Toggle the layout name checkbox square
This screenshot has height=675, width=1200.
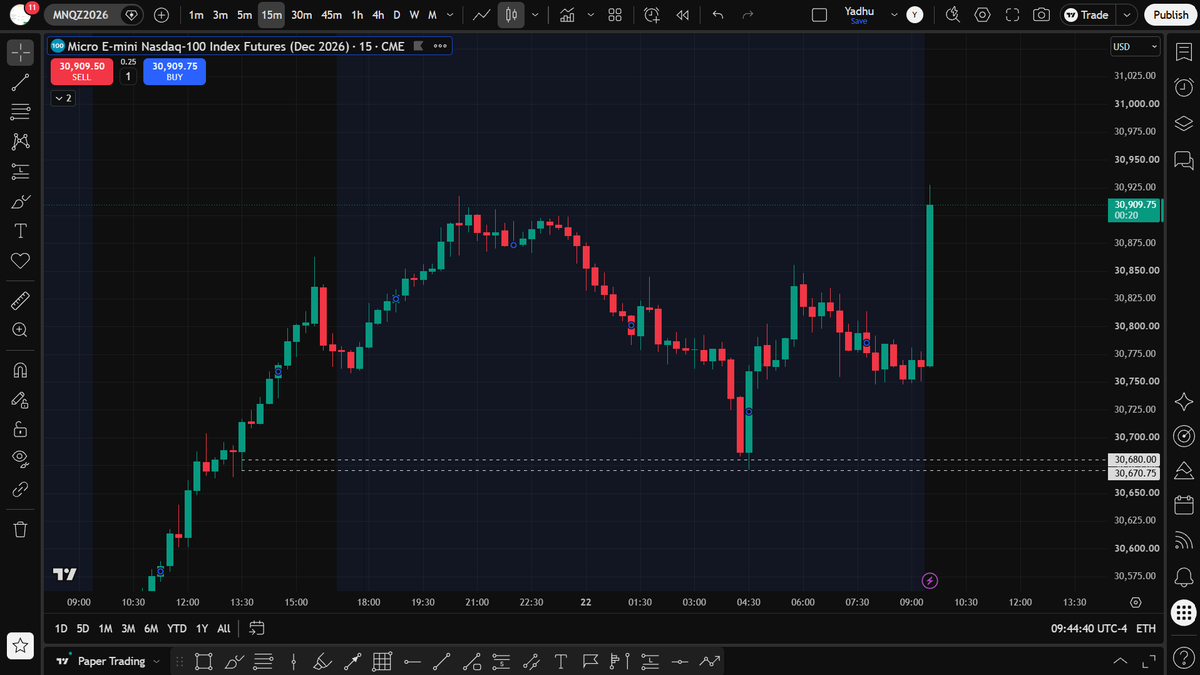[x=820, y=15]
